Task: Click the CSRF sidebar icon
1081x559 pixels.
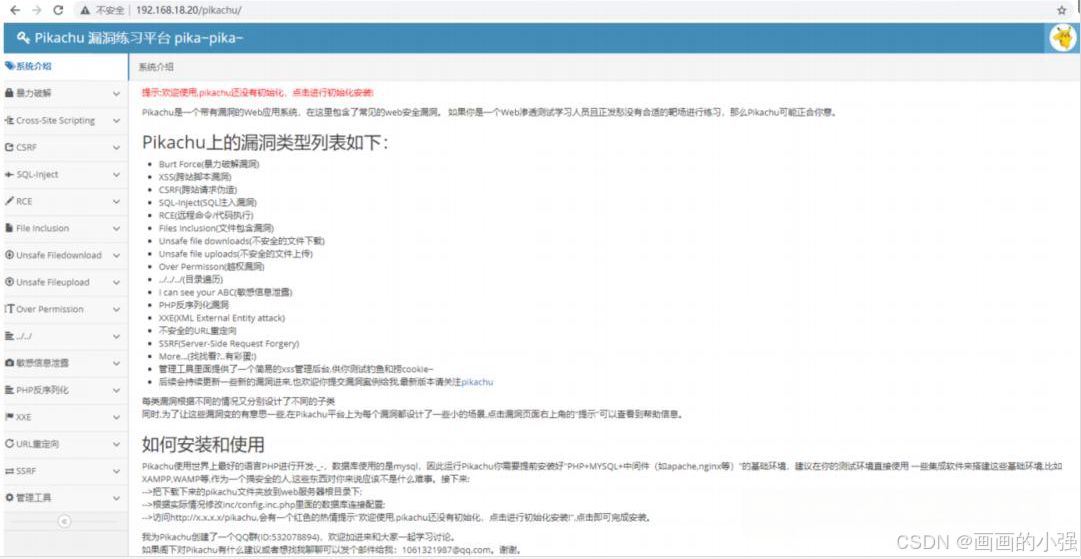Action: pyautogui.click(x=10, y=147)
